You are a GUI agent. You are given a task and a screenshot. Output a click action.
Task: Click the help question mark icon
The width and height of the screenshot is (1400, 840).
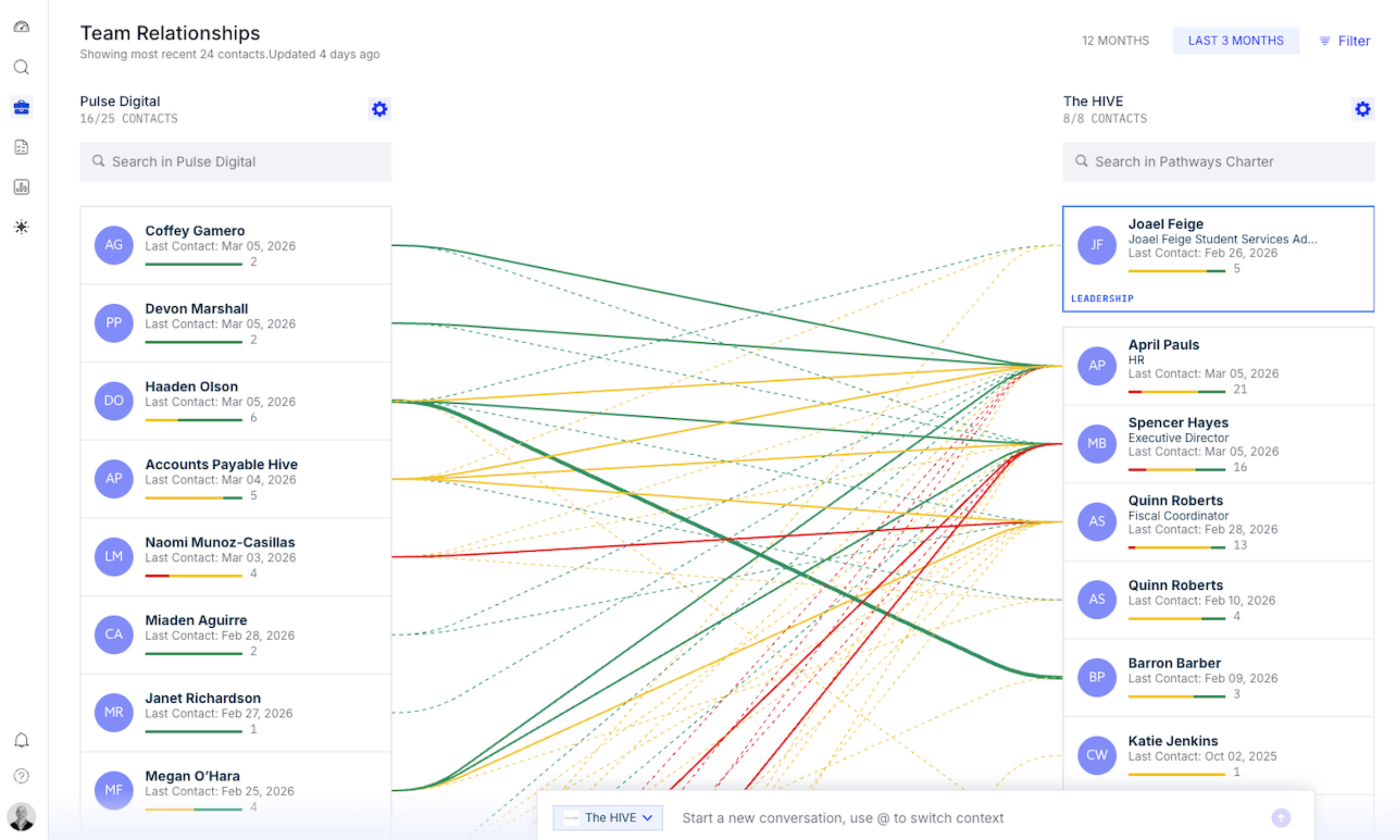[21, 776]
